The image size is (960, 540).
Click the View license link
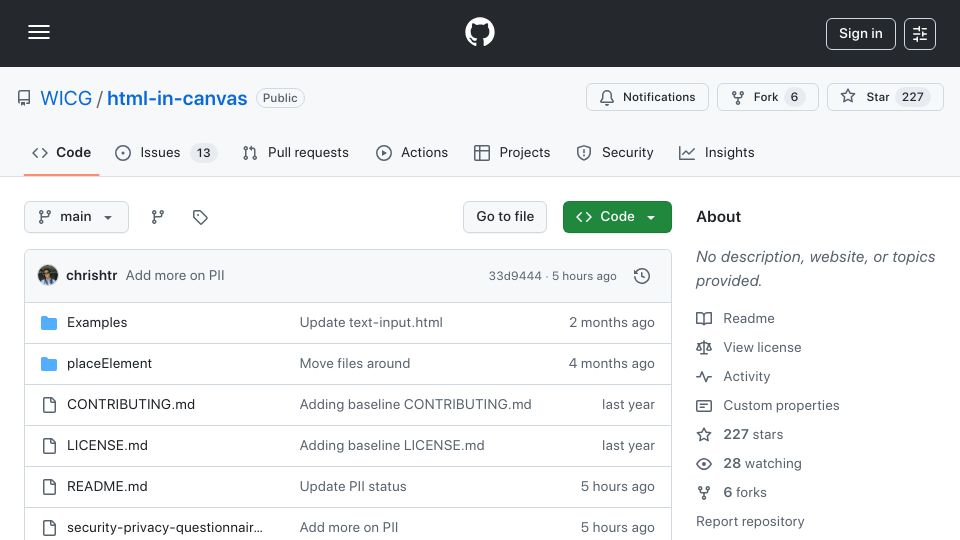[762, 347]
